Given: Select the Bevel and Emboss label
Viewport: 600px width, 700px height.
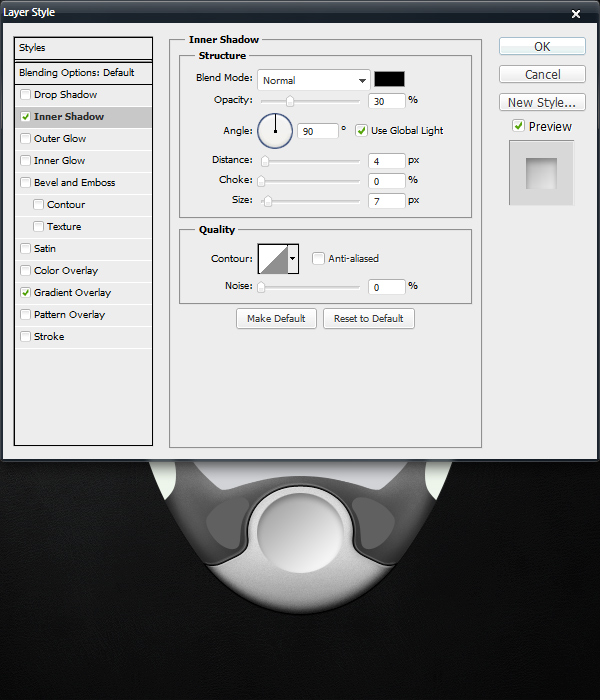Looking at the screenshot, I should 75,182.
